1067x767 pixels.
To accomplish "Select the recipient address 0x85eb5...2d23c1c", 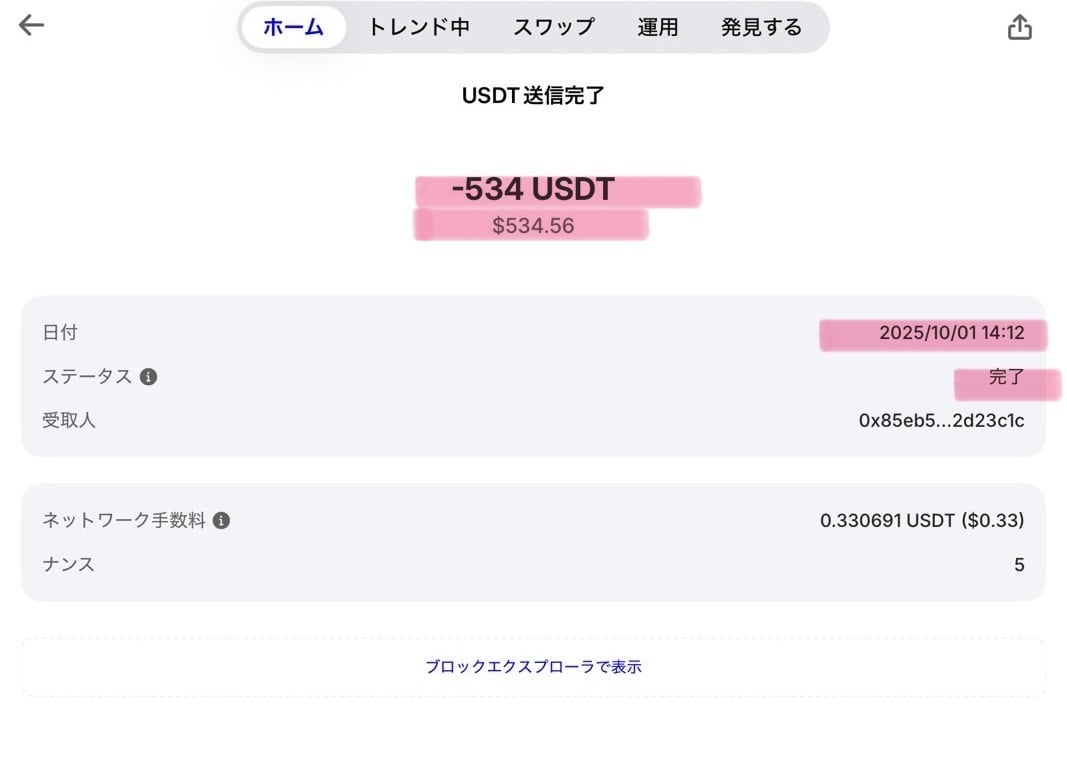I will pos(941,420).
